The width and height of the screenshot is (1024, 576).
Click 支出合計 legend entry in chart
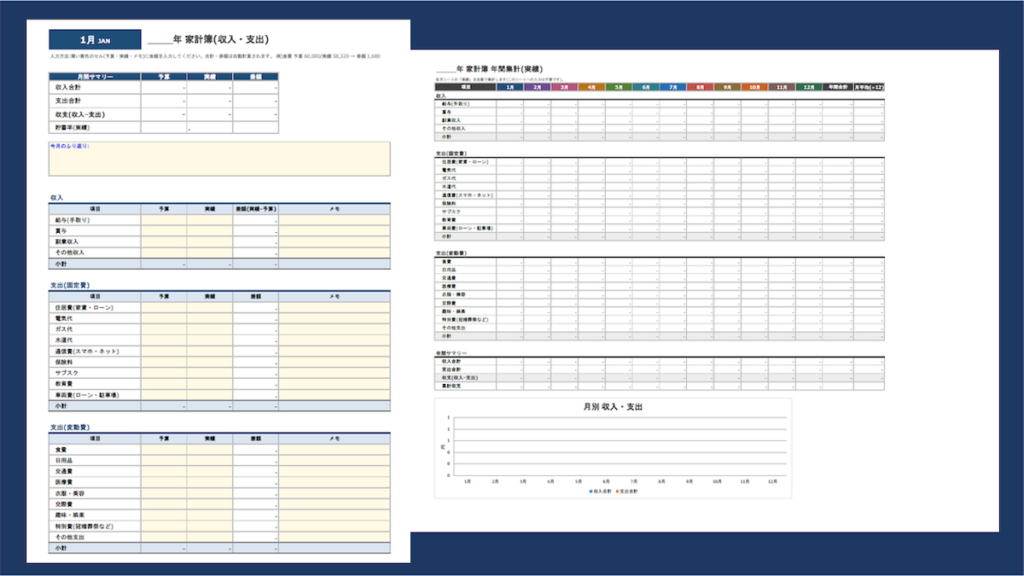627,491
